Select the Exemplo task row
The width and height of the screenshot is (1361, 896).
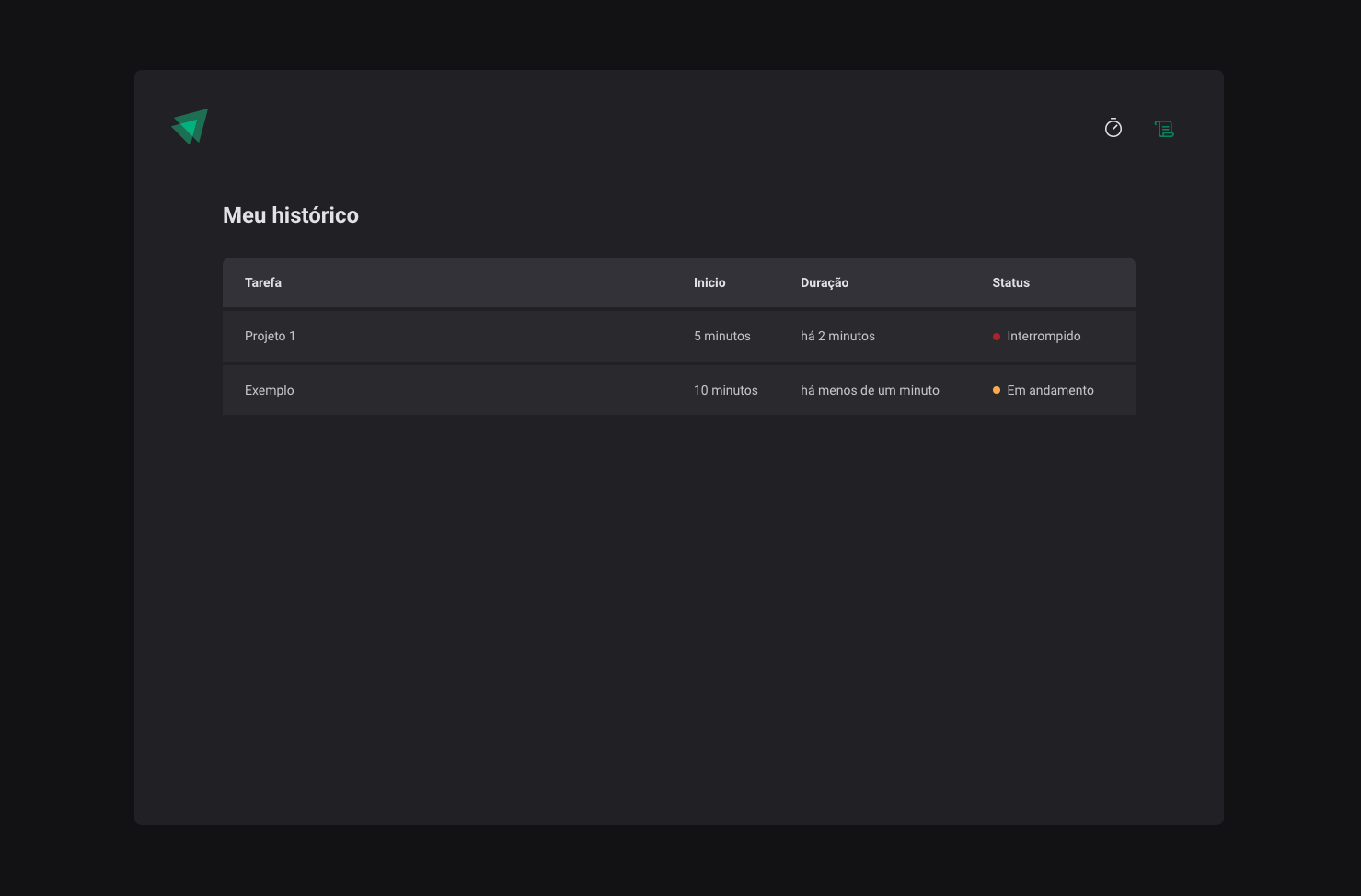(269, 390)
